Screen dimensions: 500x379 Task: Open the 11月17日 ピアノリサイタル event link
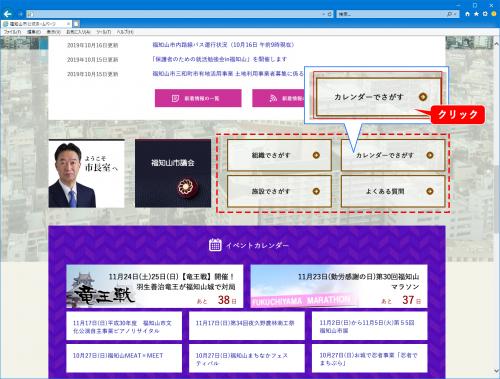pos(124,326)
